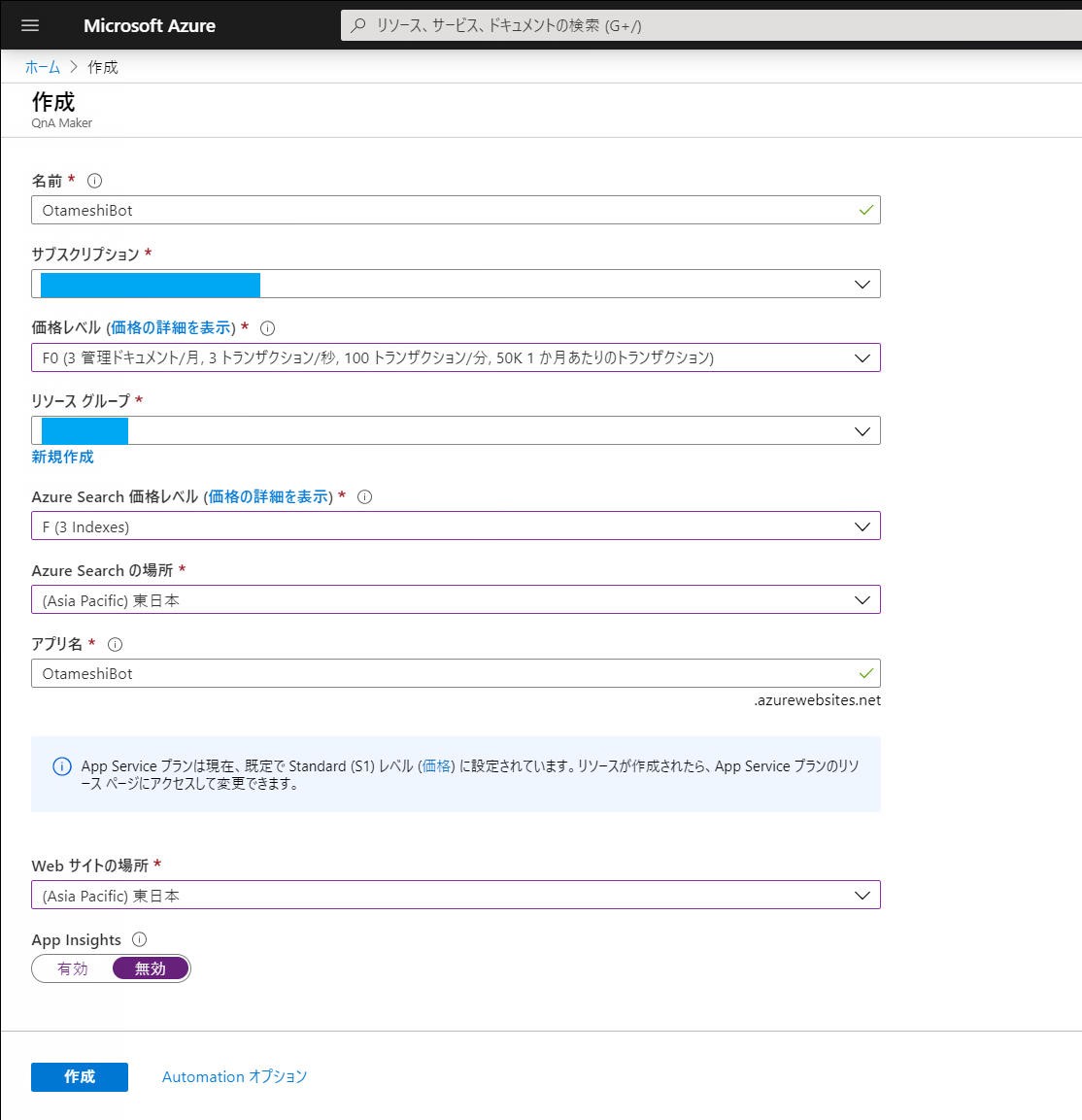Screen dimensions: 1082x1120
Task: Click the info icon next to App Insights
Action: pyautogui.click(x=139, y=939)
